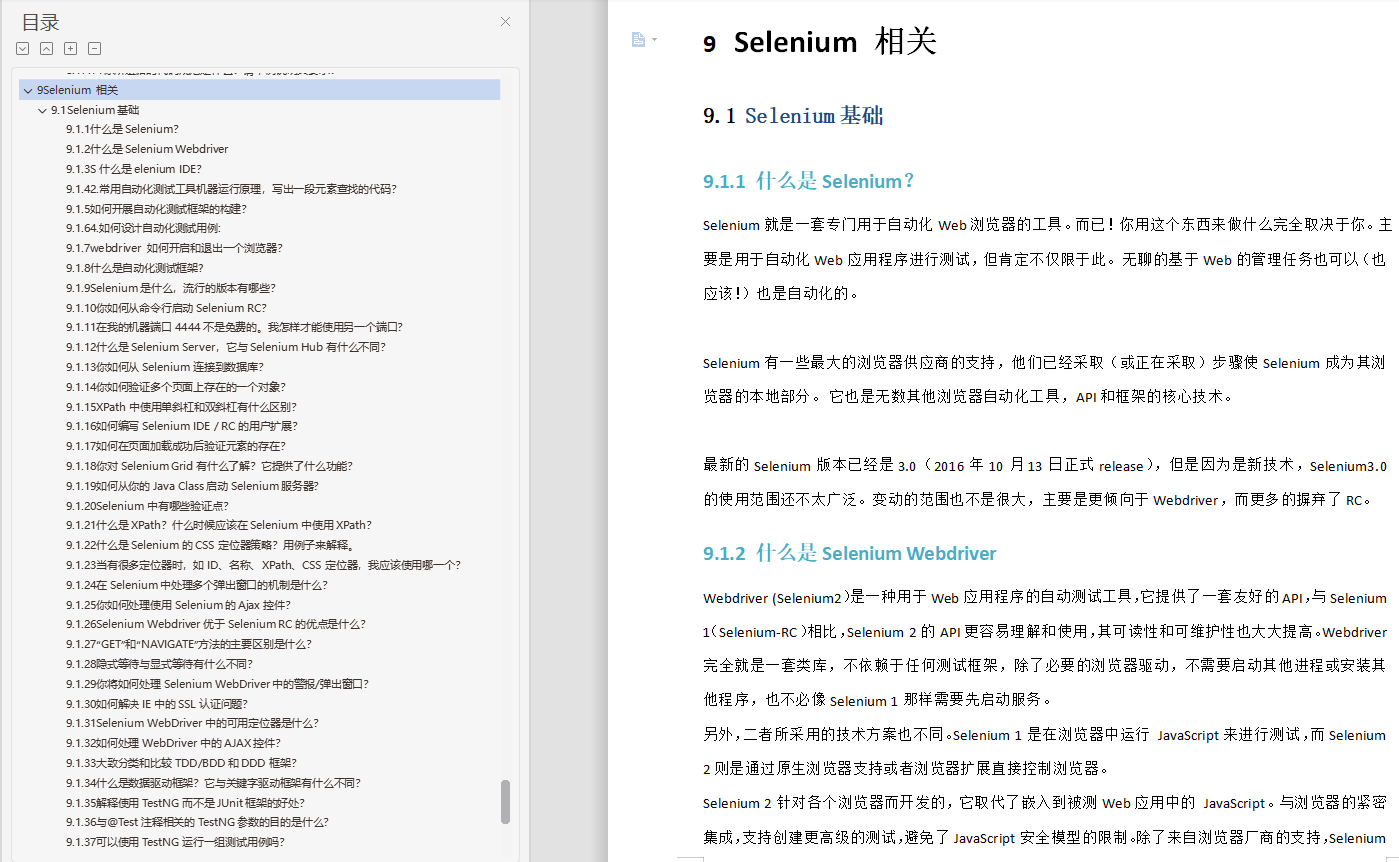1399x862 pixels.
Task: Open 9.1.9Selenium 是什么,流行的版本有哪些?
Action: click(x=171, y=288)
